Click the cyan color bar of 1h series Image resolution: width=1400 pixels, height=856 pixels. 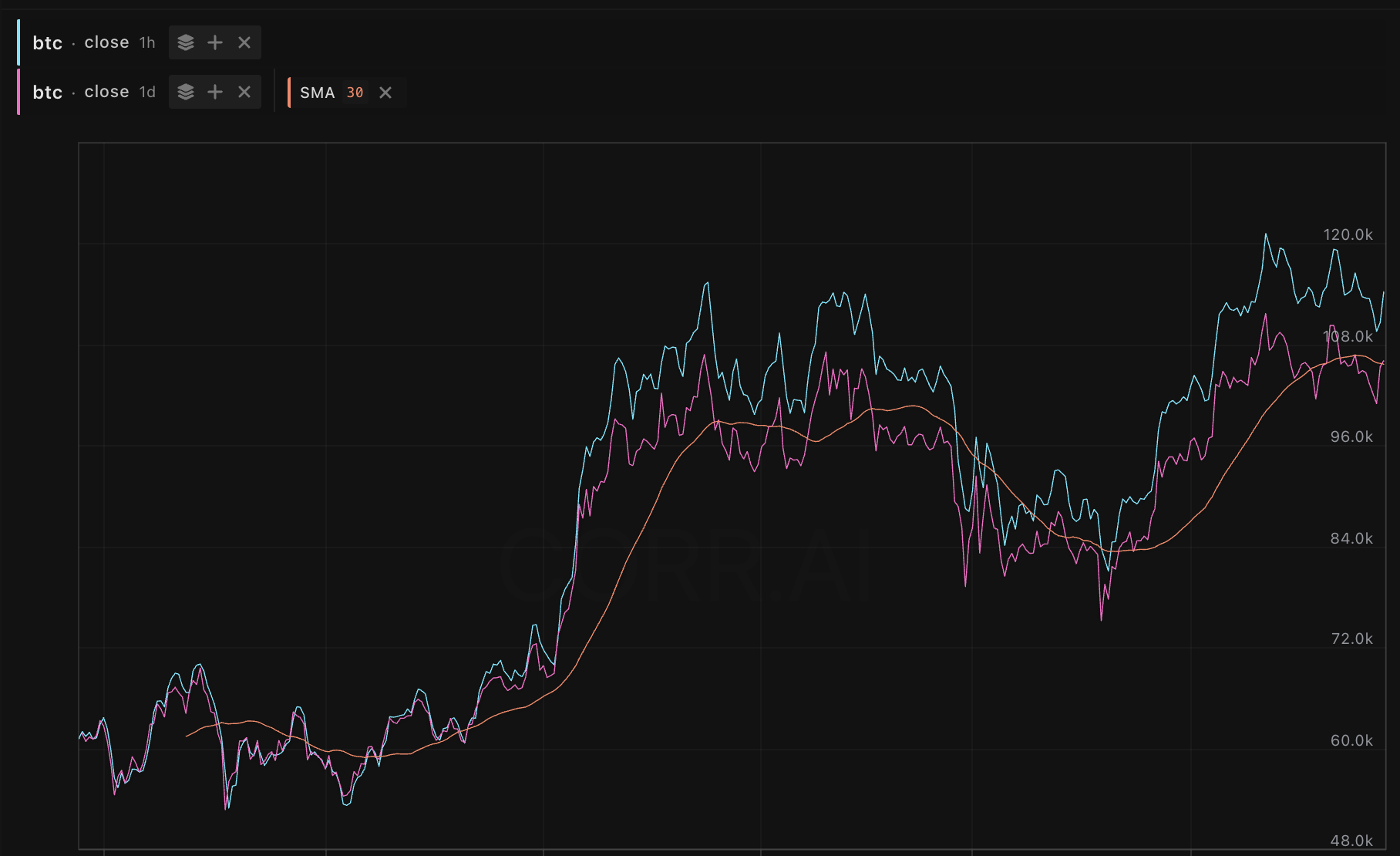tap(19, 42)
